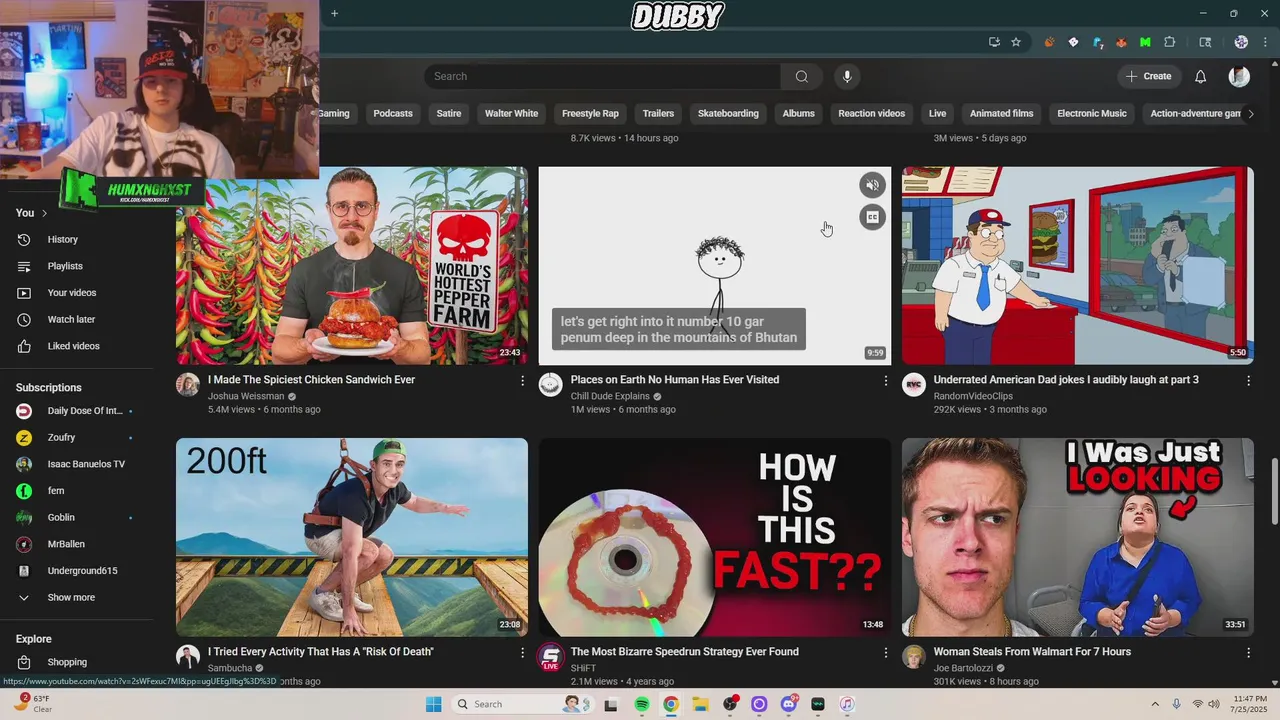This screenshot has height=720, width=1280.
Task: Open the Joe Bartolozzi channel link
Action: 964,668
